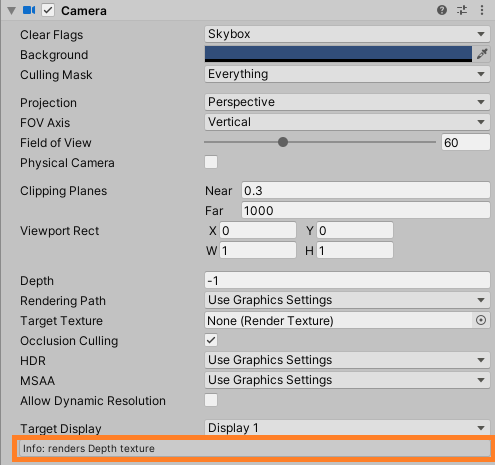Open the Camera presets sliders icon
The image size is (495, 465).
pyautogui.click(x=462, y=10)
